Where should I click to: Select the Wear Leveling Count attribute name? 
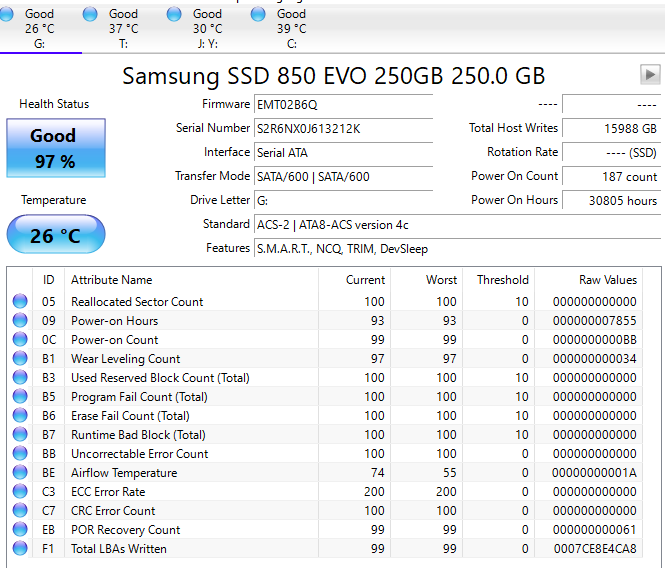126,359
